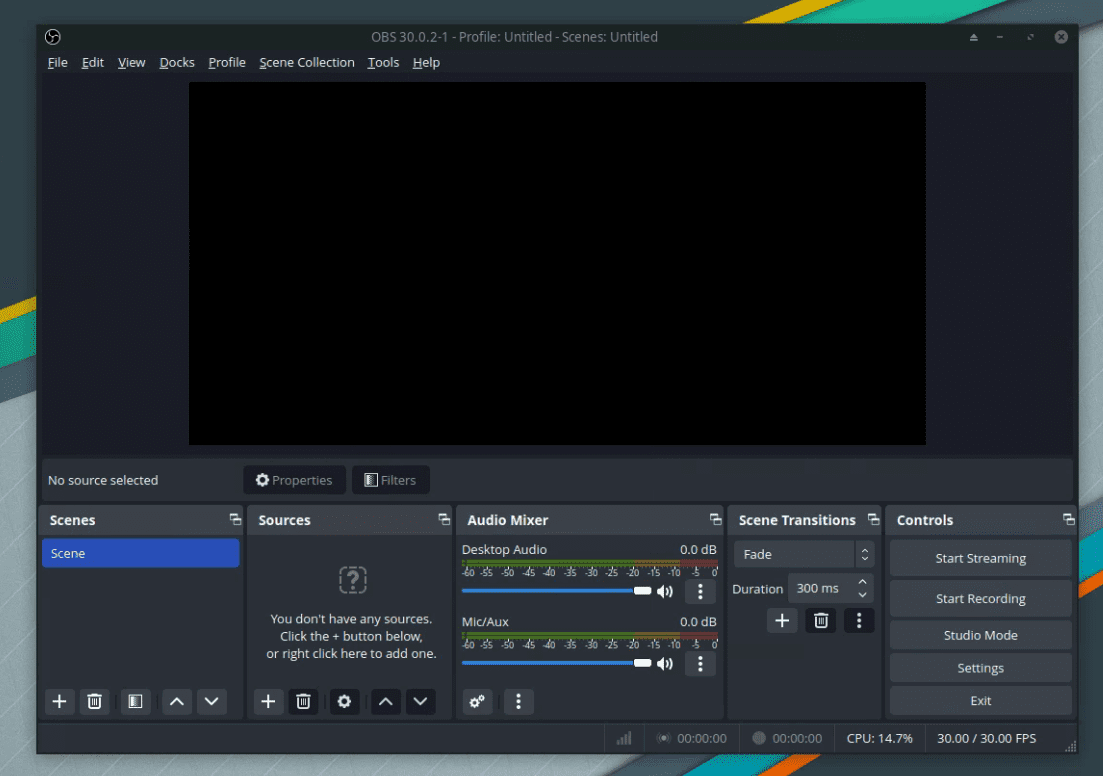Open the Fade transition dropdown
The image size is (1103, 776).
tap(804, 554)
